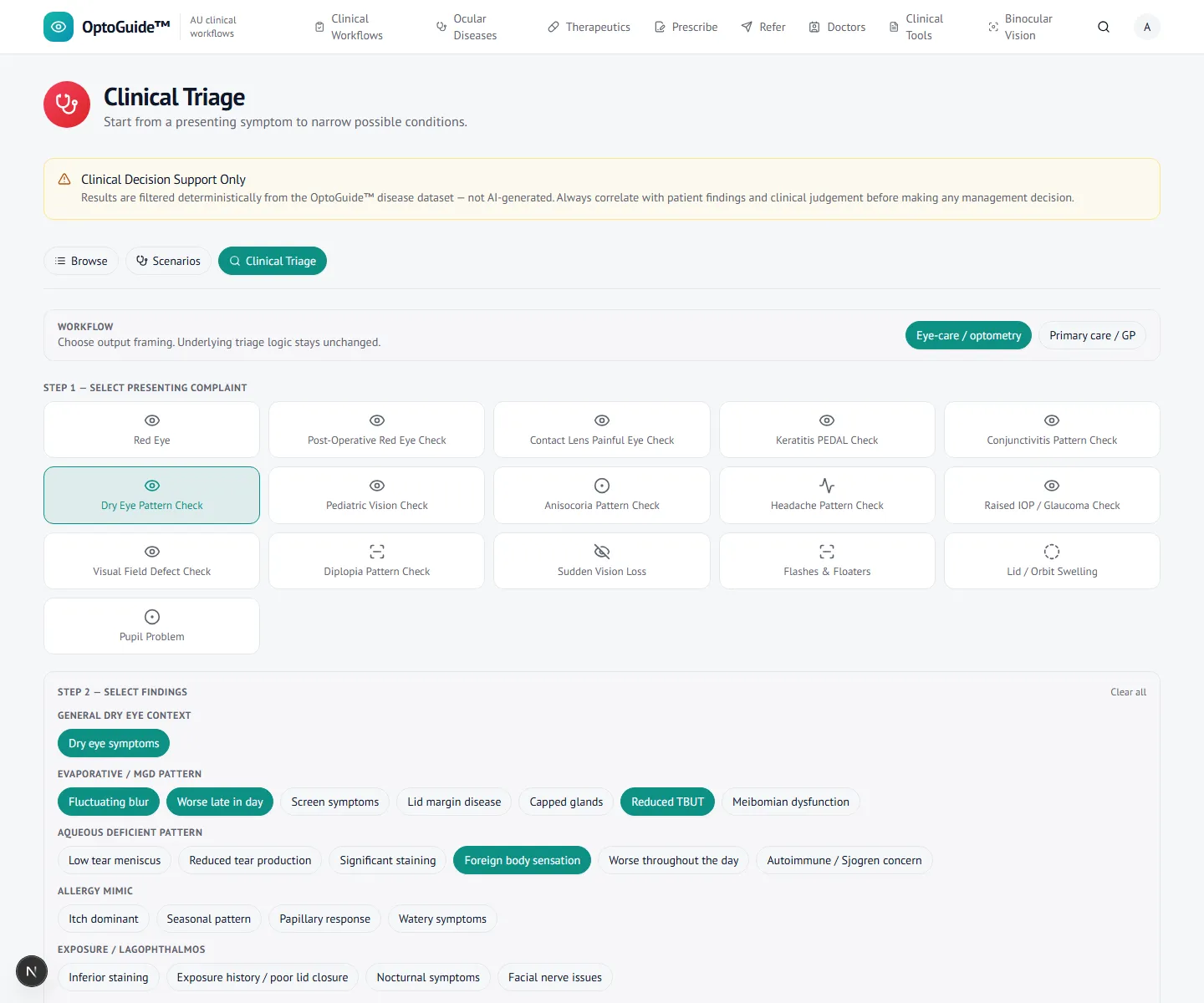
Task: Select the Itch dominant finding
Action: coord(104,919)
